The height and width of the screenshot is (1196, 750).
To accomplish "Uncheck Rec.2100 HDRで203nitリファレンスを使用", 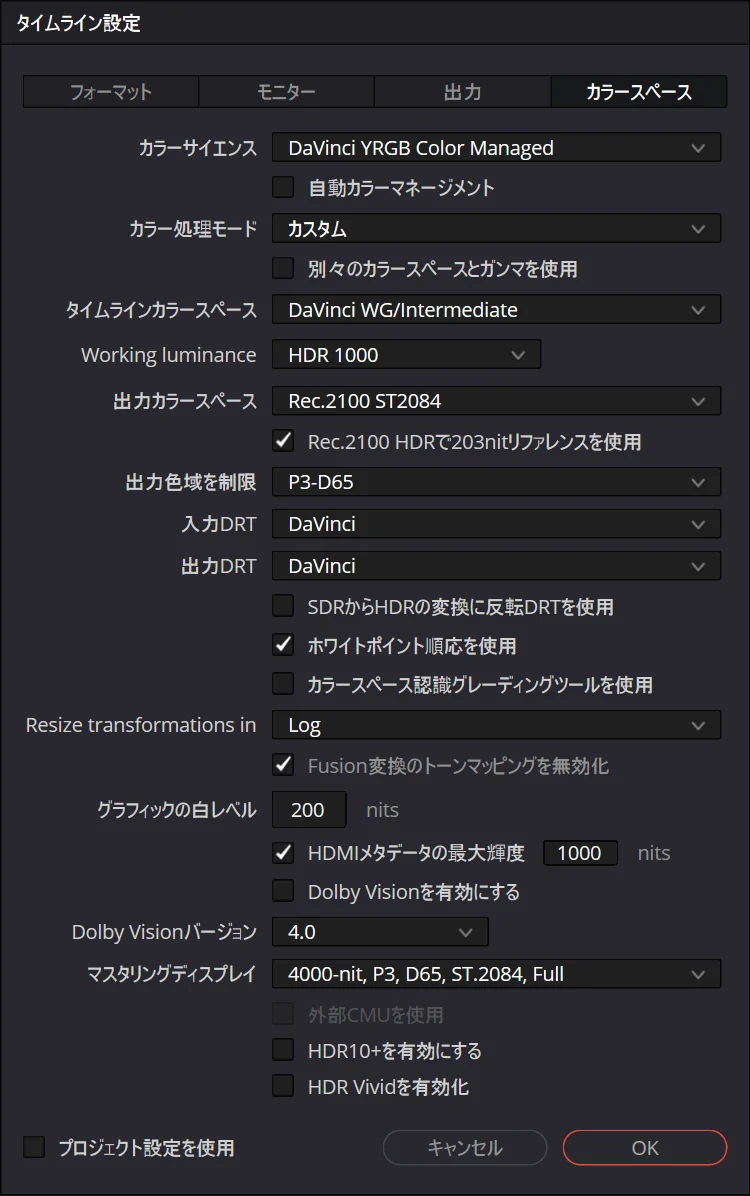I will click(283, 441).
